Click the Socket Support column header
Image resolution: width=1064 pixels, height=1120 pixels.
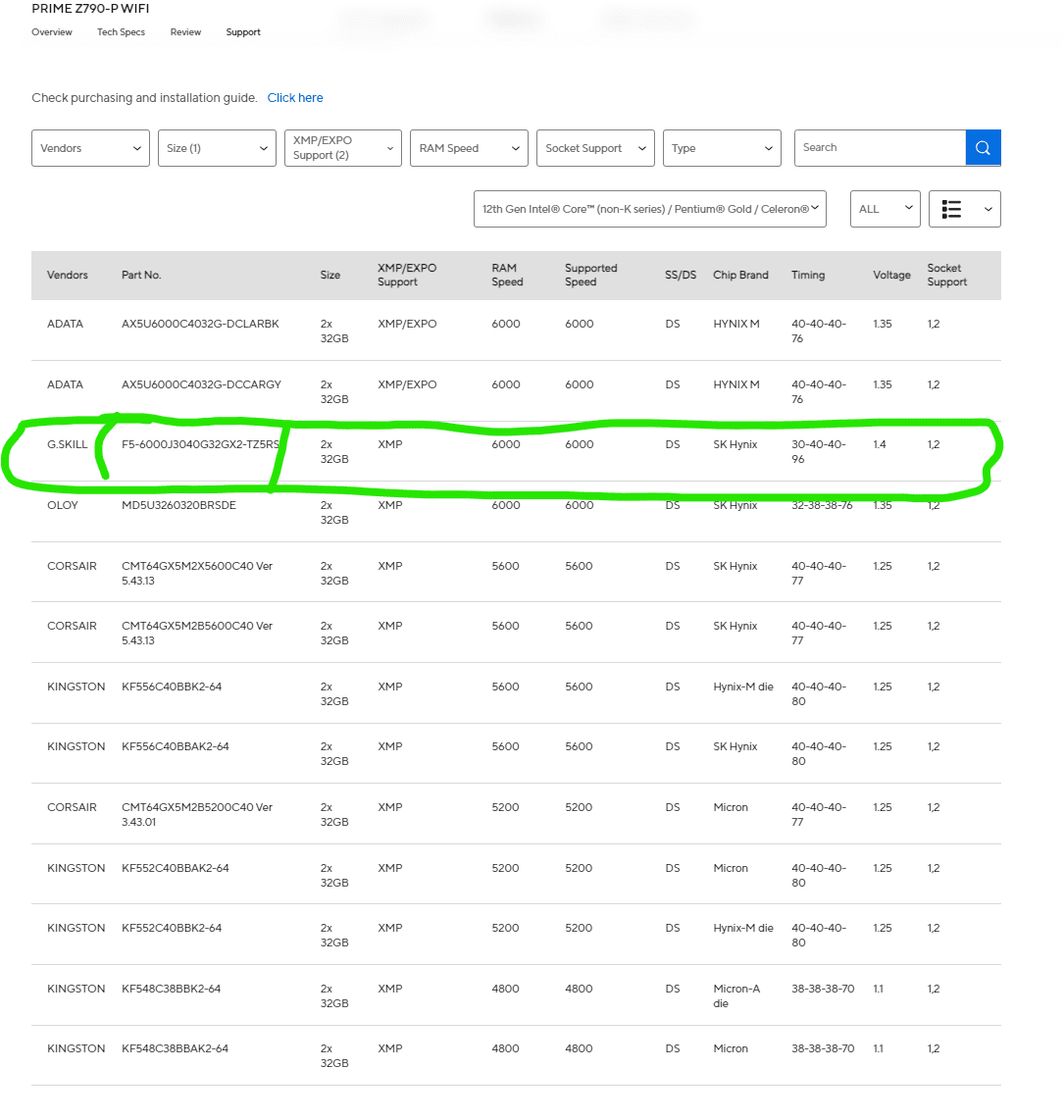pyautogui.click(x=947, y=275)
